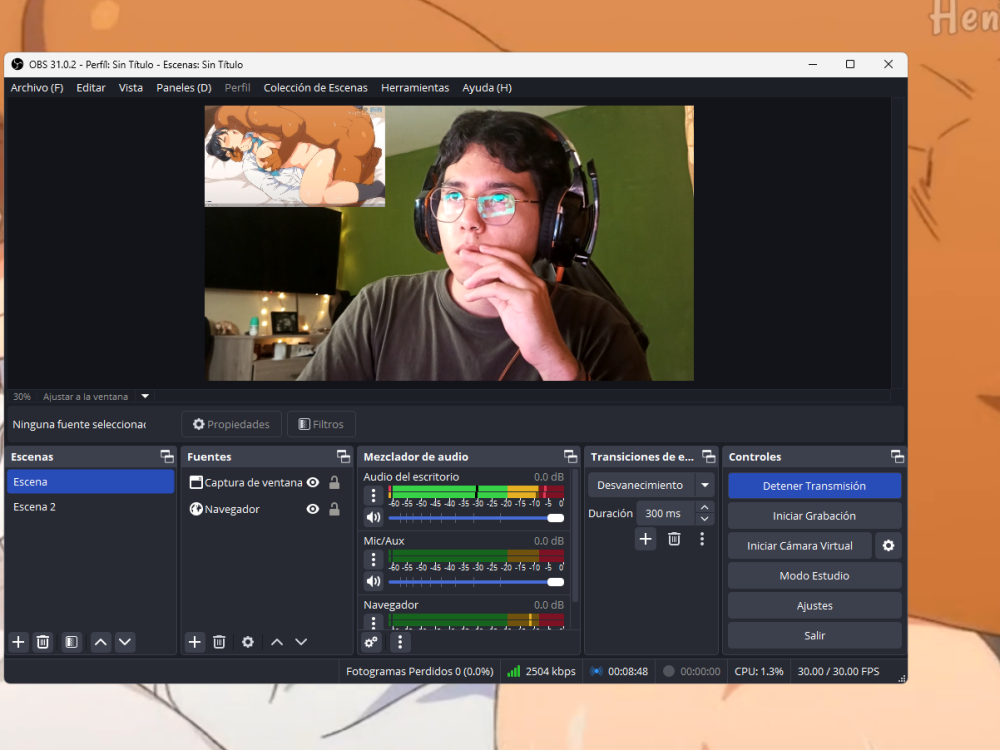Click Iniciar Grabación button
Viewport: 1000px width, 750px height.
click(x=814, y=515)
